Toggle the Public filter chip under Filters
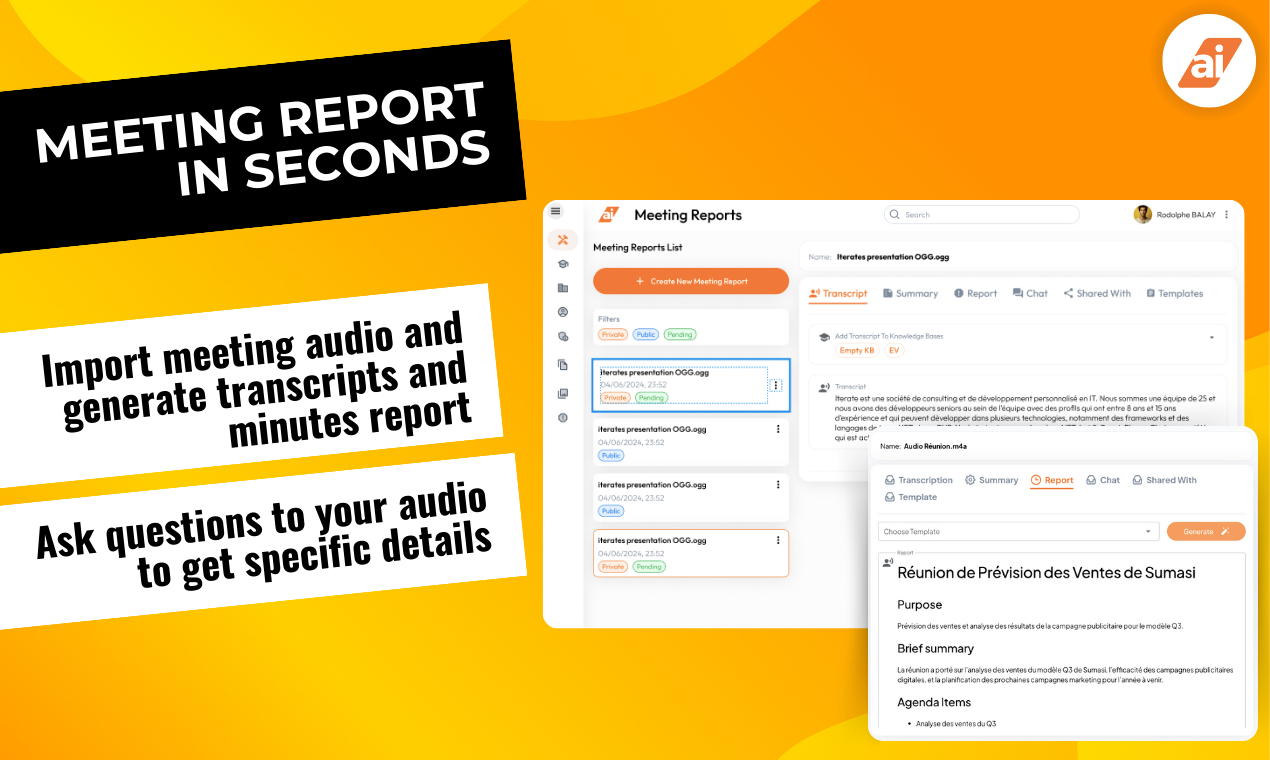This screenshot has height=760, width=1270. click(646, 335)
